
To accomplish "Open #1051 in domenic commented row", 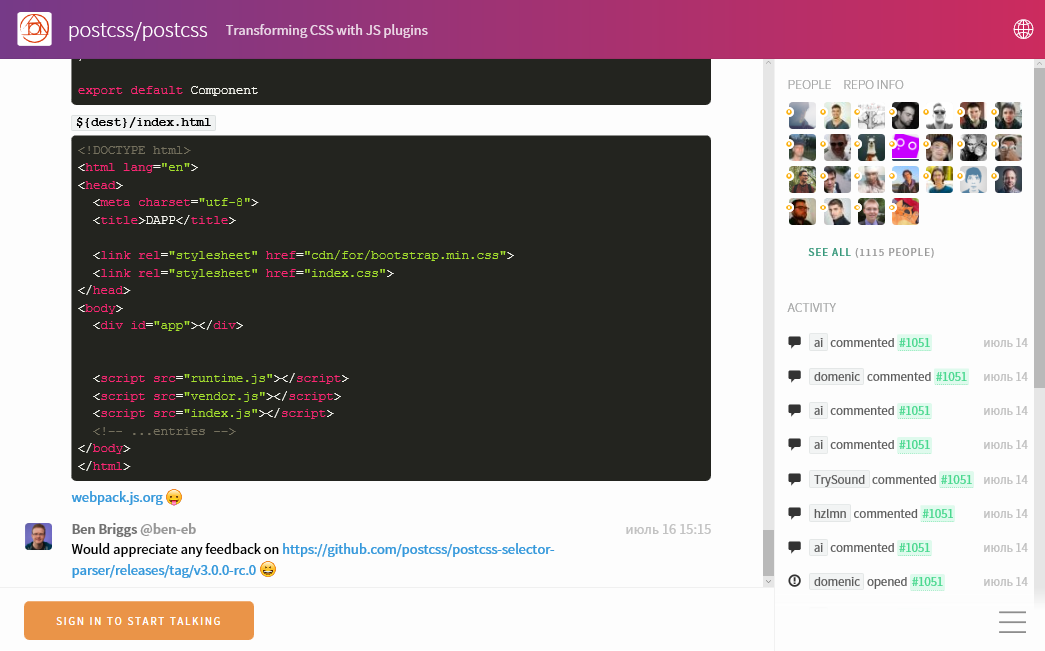I will pyautogui.click(x=951, y=376).
